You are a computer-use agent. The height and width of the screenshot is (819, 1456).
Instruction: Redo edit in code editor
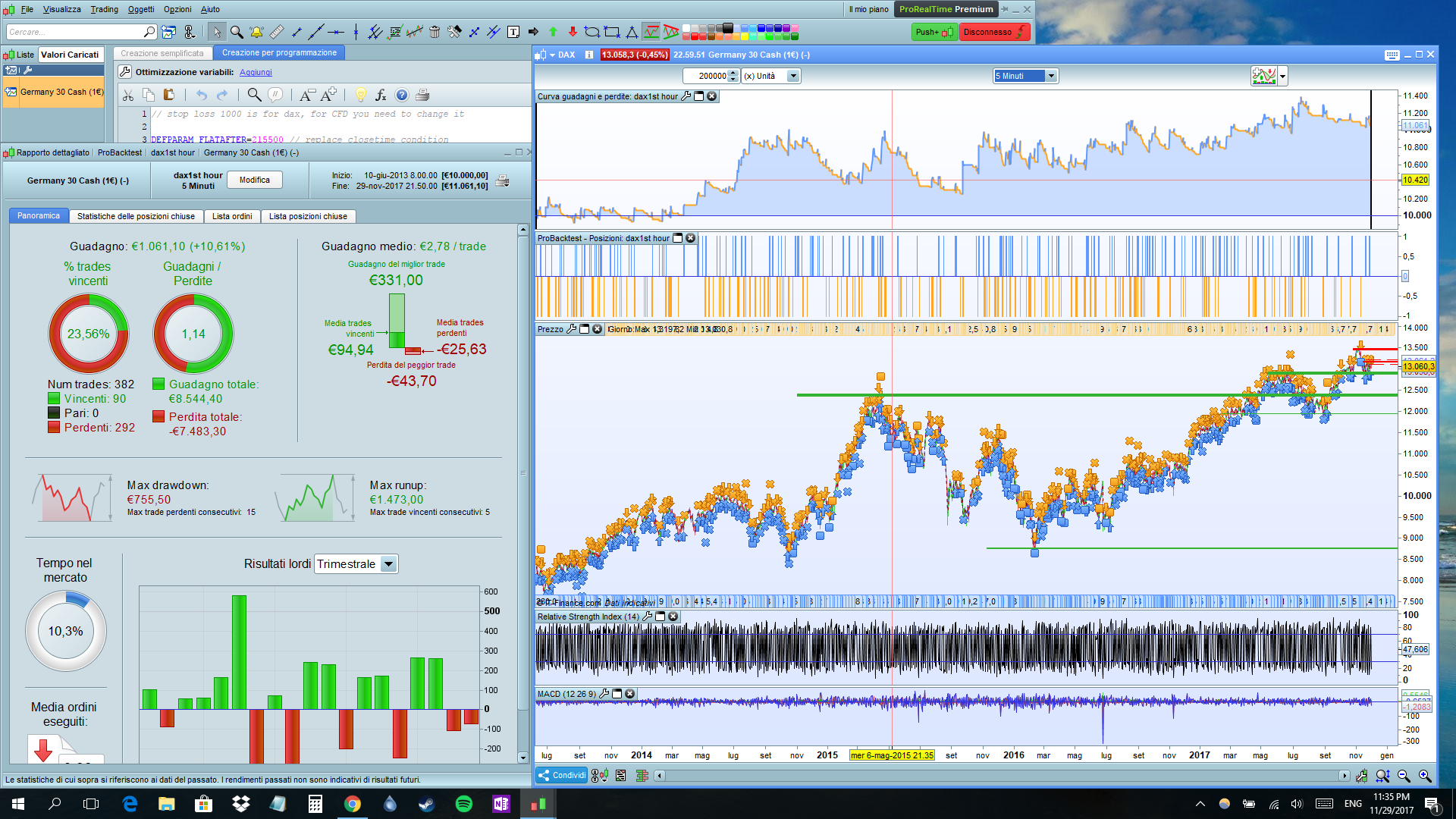pyautogui.click(x=222, y=95)
